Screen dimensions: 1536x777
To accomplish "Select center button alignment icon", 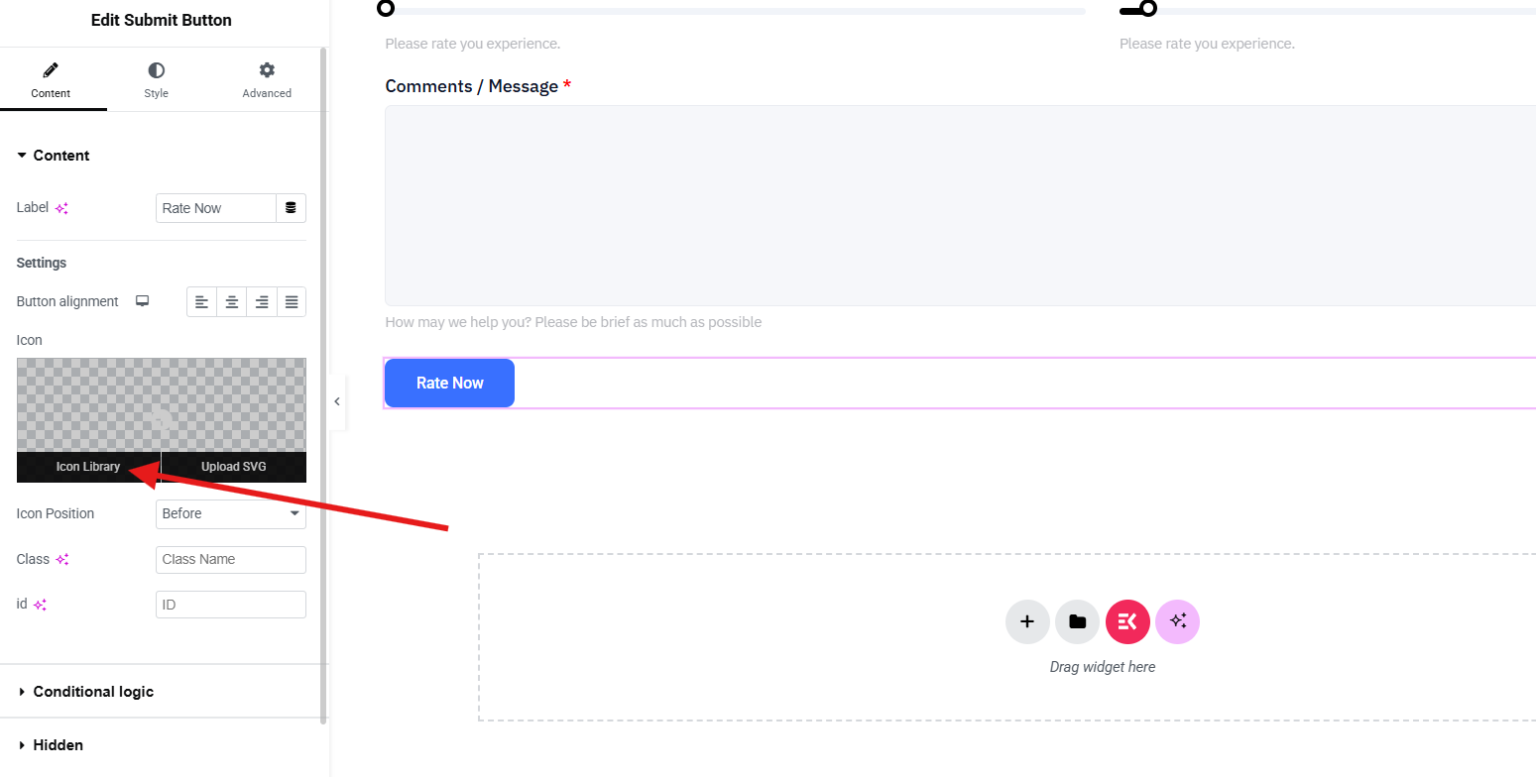I will [x=232, y=301].
